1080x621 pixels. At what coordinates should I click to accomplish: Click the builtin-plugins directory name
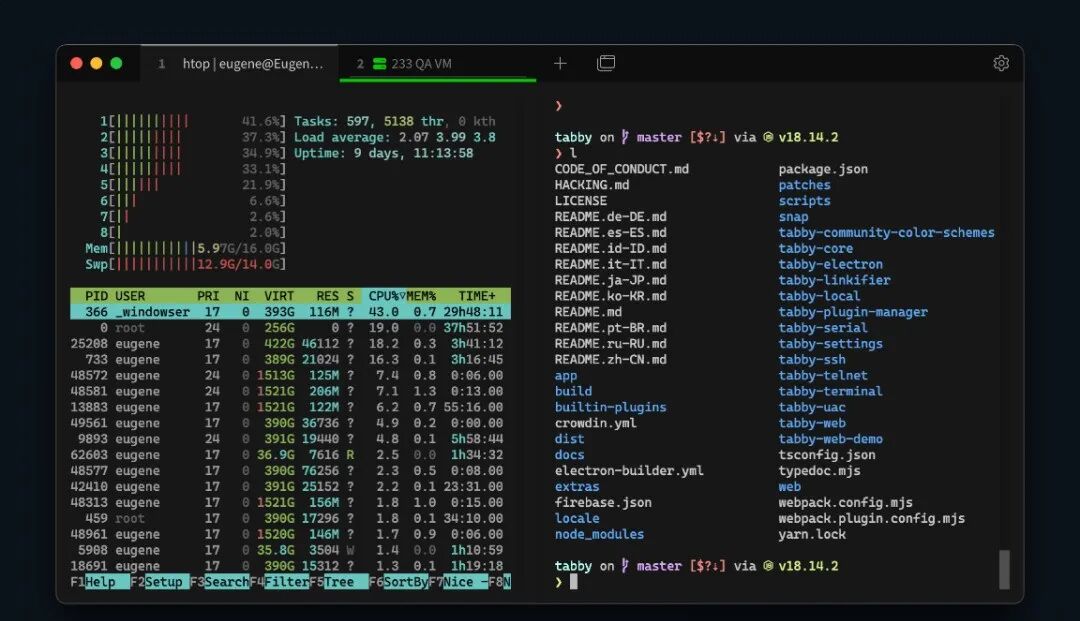610,407
